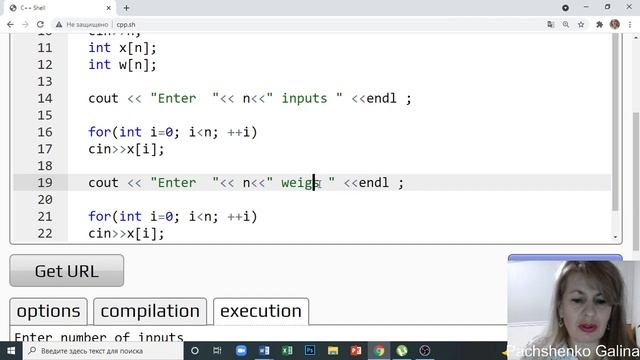Image resolution: width=640 pixels, height=360 pixels.
Task: Click the Windows taskbar search box
Action: coord(103,351)
